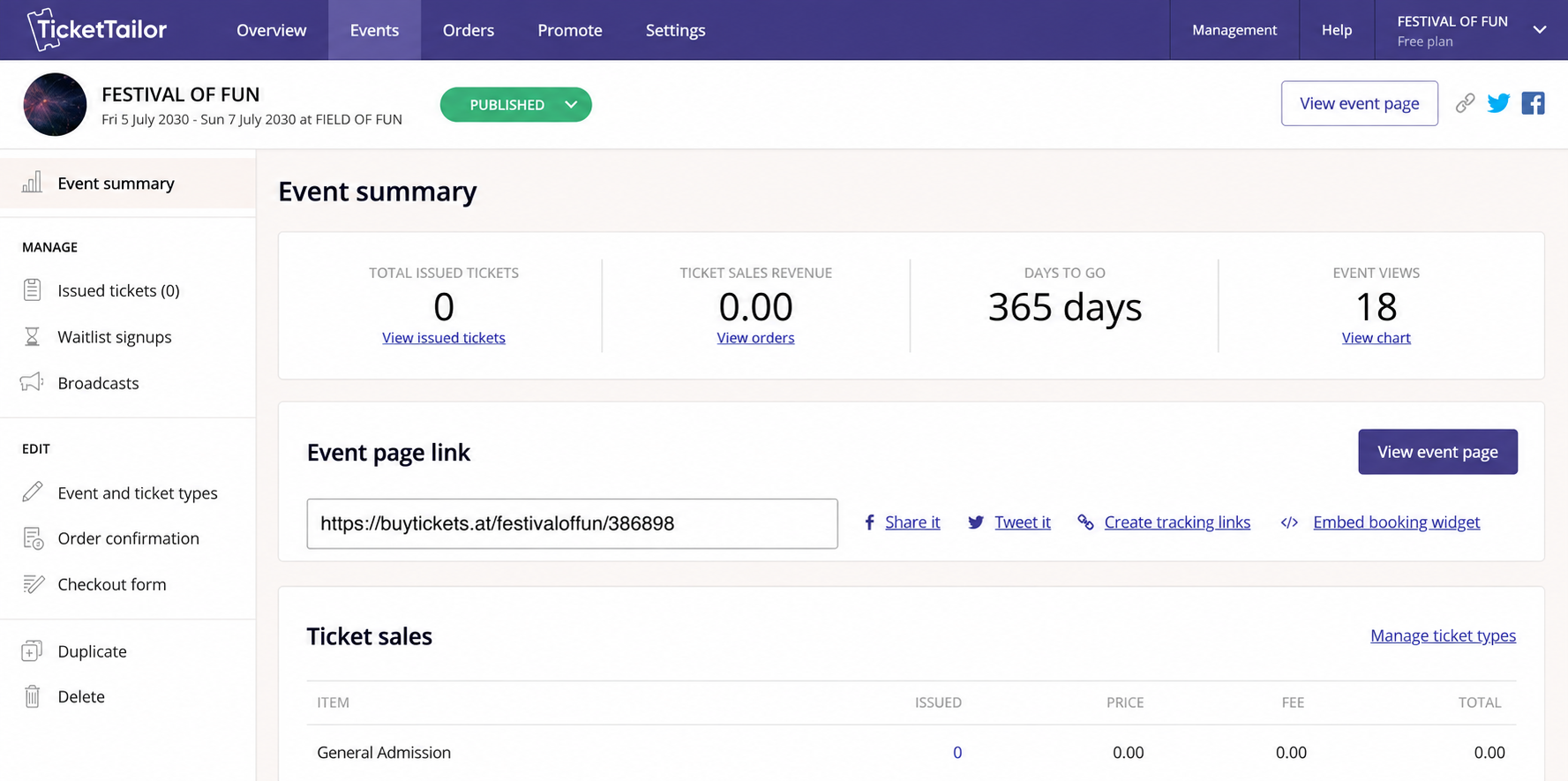
Task: Open the View chart link
Action: coord(1376,338)
